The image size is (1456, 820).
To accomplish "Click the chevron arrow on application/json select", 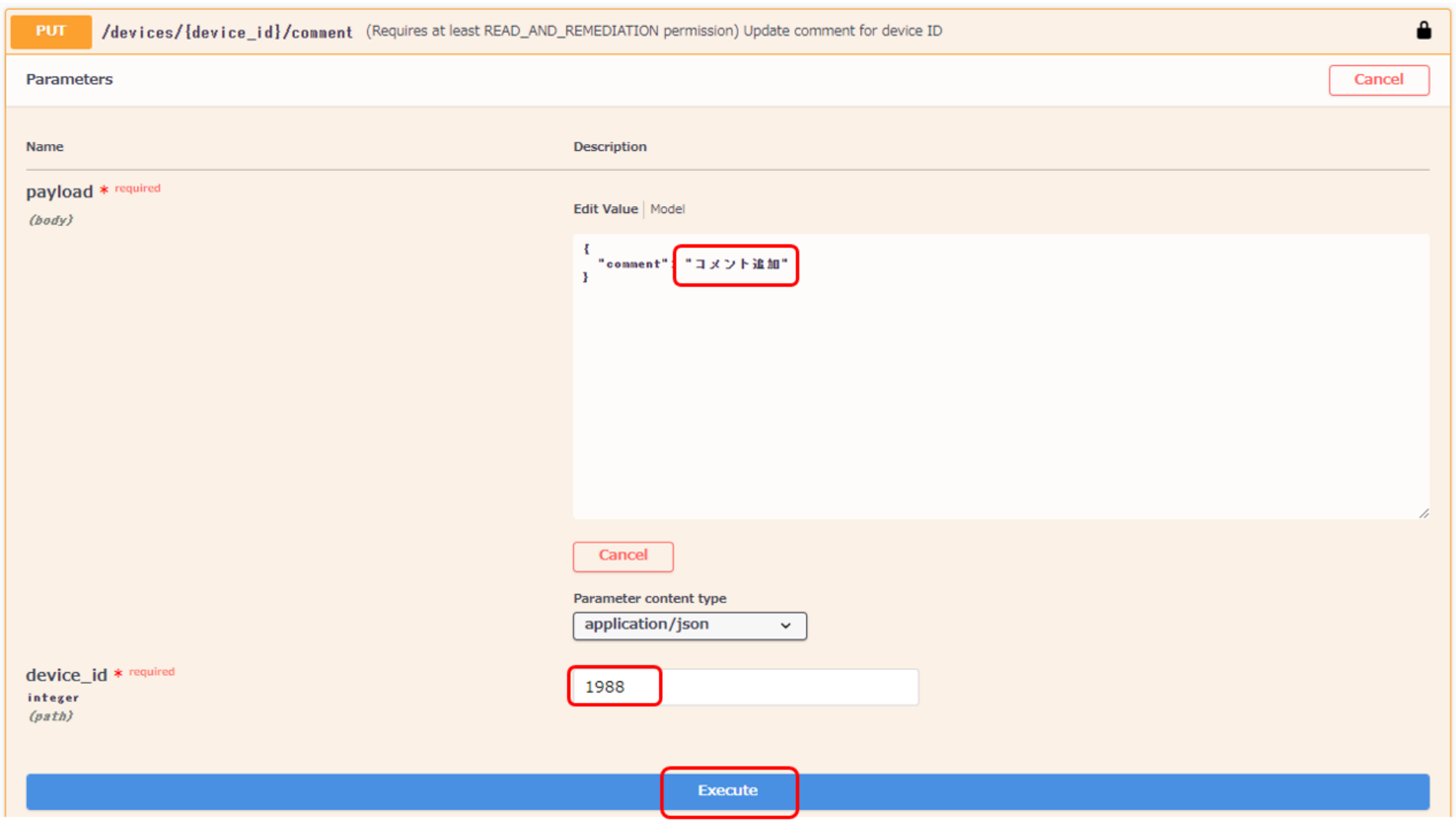I will point(785,625).
